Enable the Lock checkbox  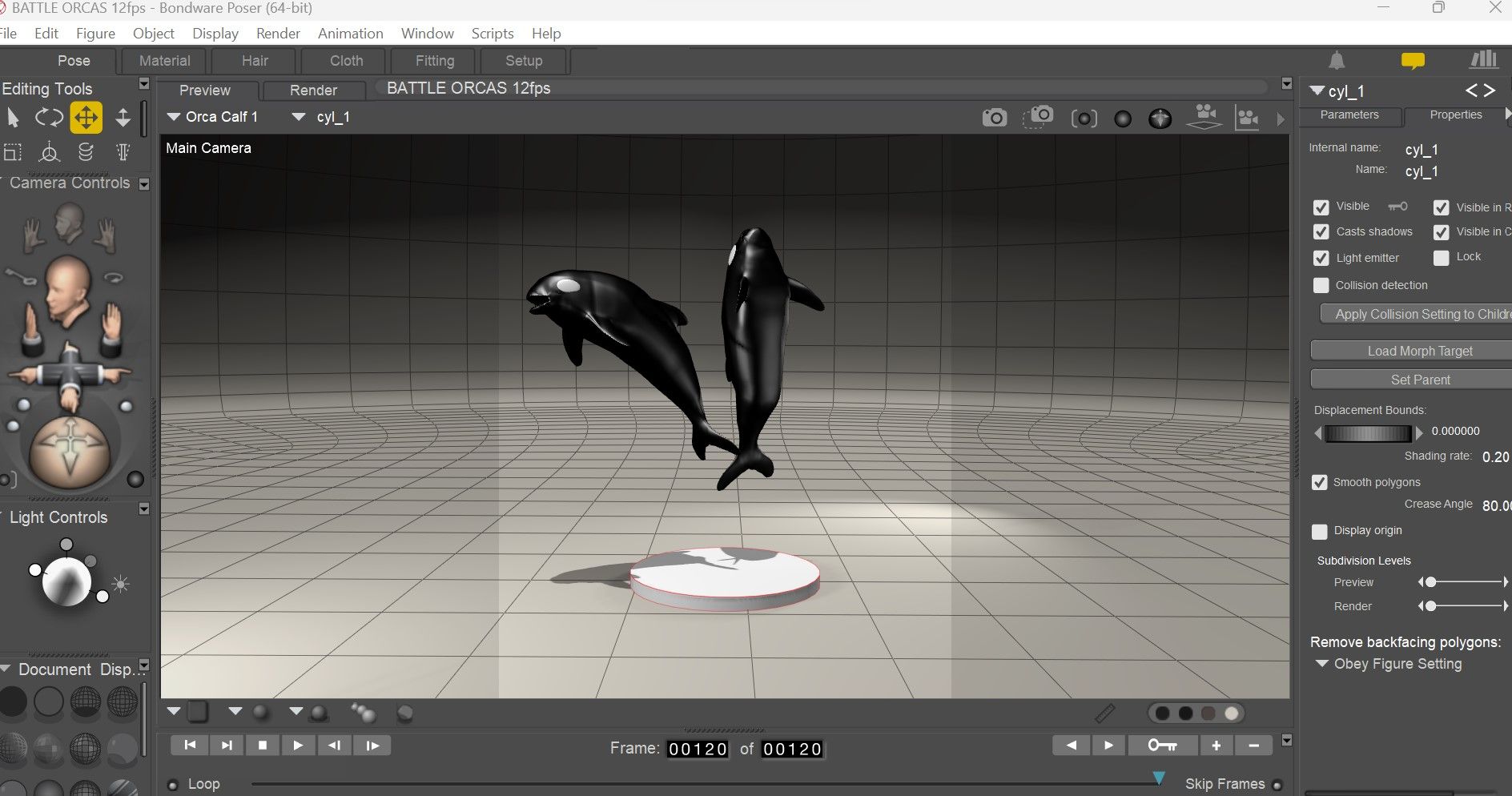click(1442, 258)
